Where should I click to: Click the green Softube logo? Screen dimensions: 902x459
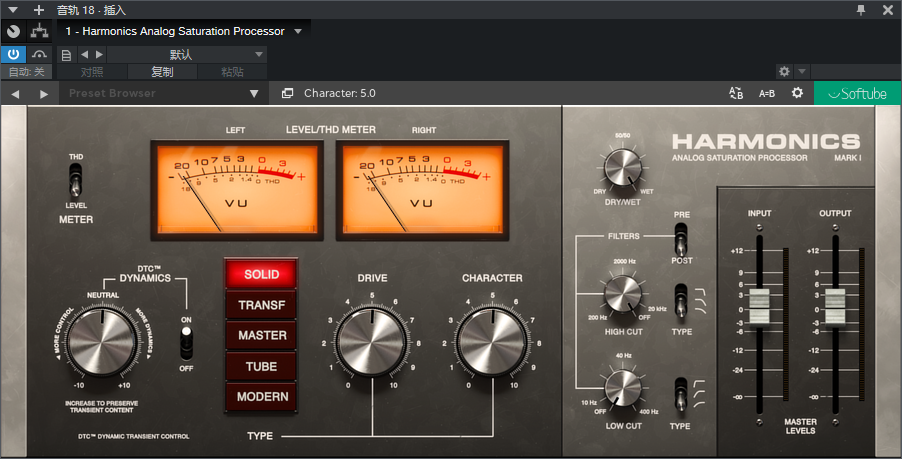[x=857, y=93]
